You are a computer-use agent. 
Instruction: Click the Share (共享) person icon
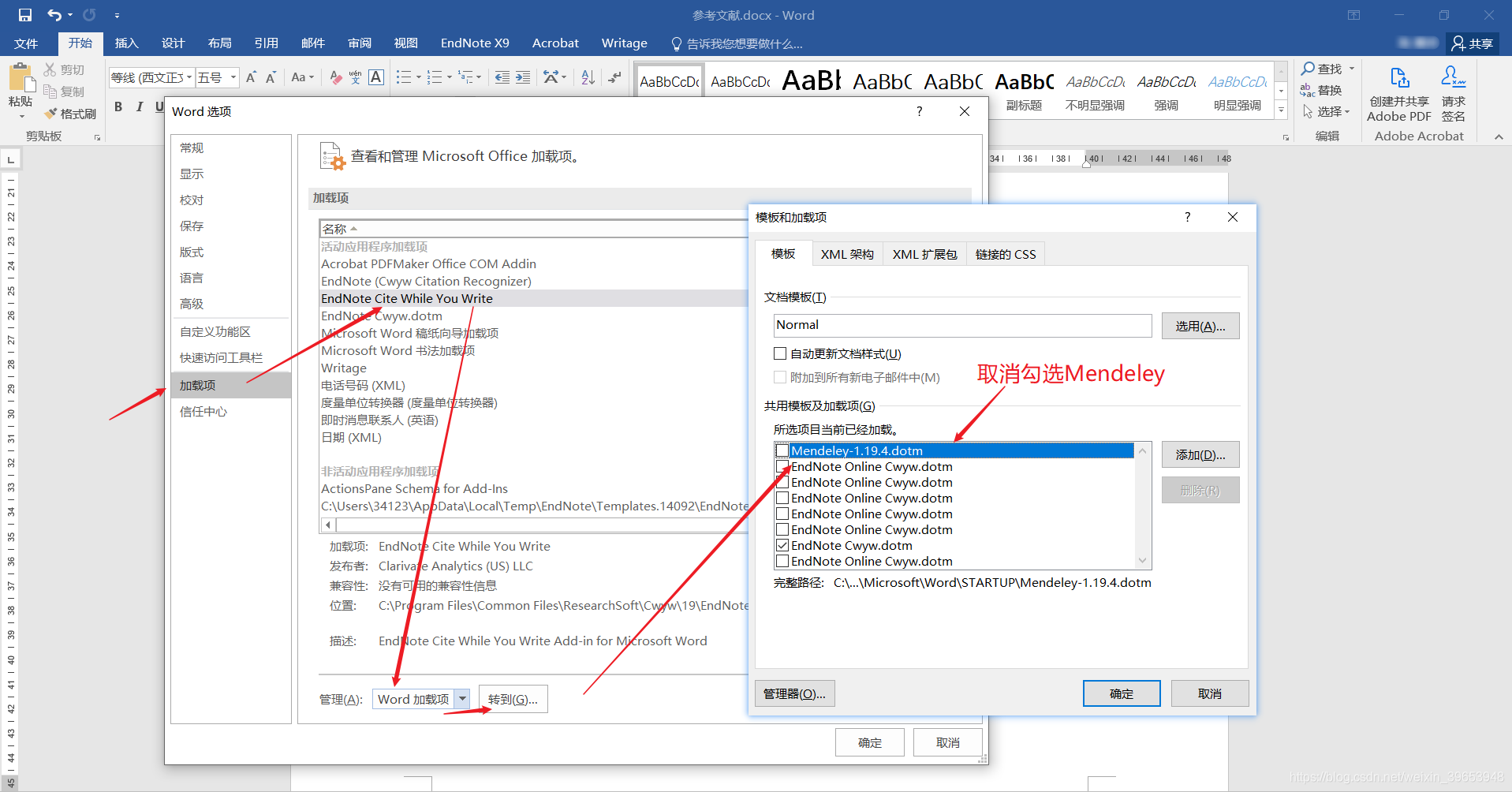pos(1458,43)
